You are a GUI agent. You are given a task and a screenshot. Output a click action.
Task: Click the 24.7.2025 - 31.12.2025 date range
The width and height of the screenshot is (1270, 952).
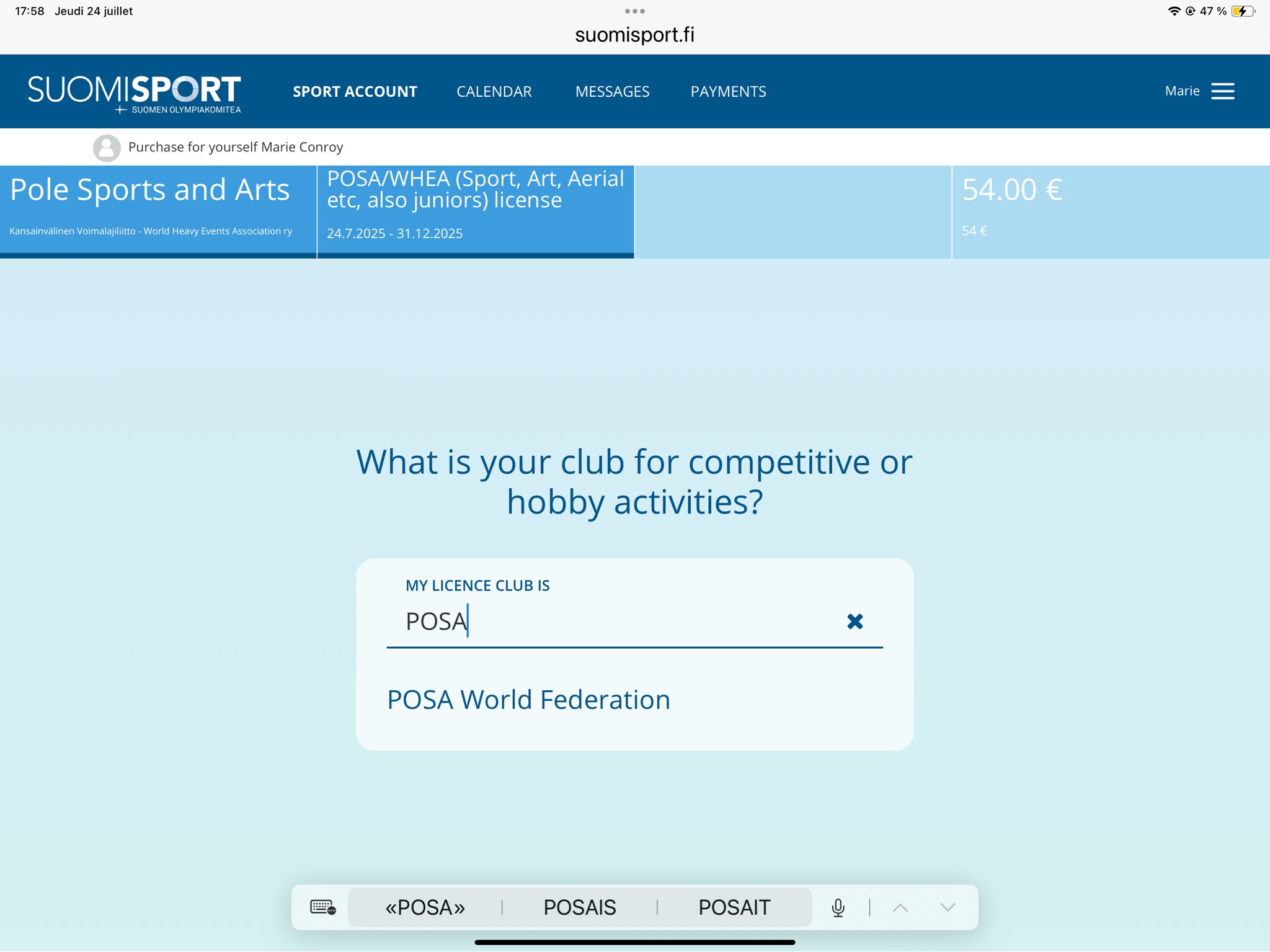pos(394,234)
